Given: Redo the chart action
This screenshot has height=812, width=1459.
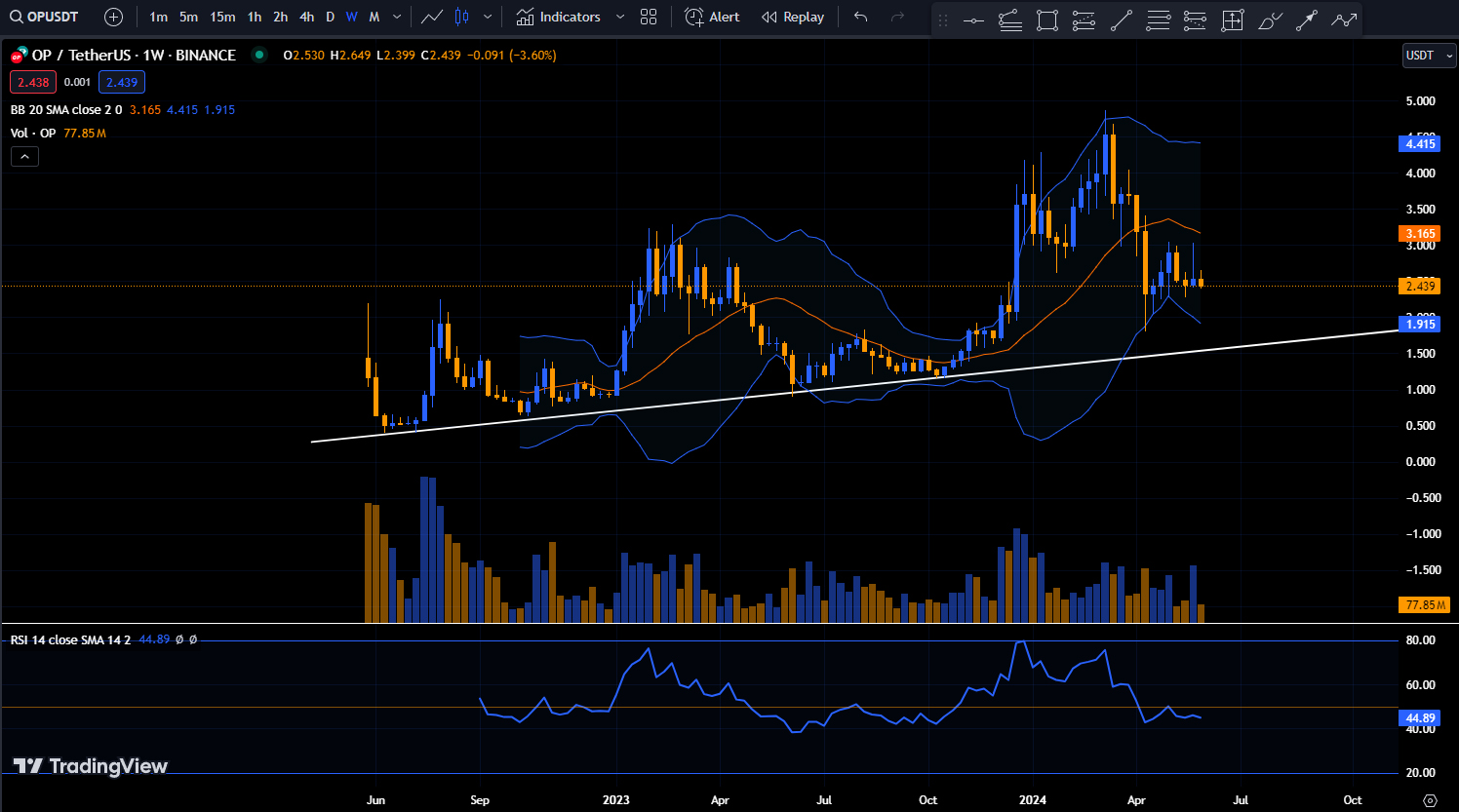Looking at the screenshot, I should click(x=897, y=17).
